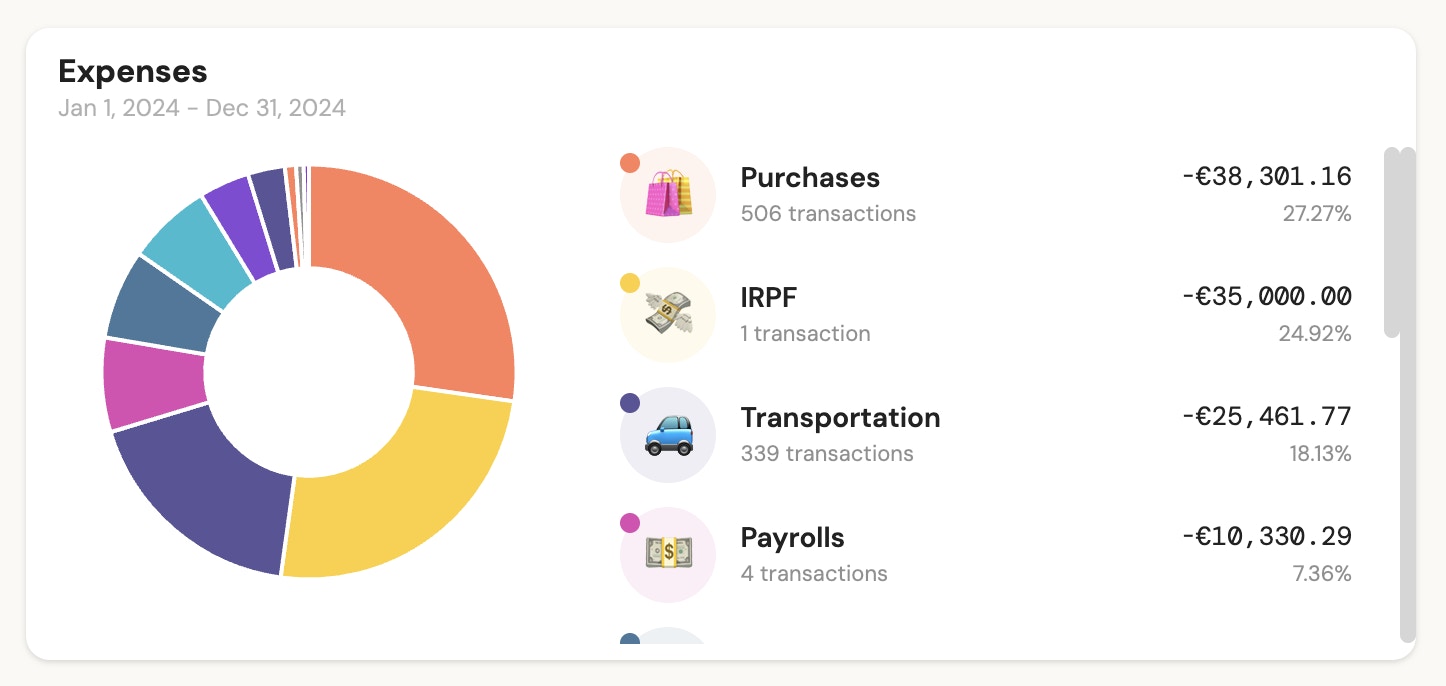1446x686 pixels.
Task: Open the Transportation category label
Action: click(x=840, y=418)
